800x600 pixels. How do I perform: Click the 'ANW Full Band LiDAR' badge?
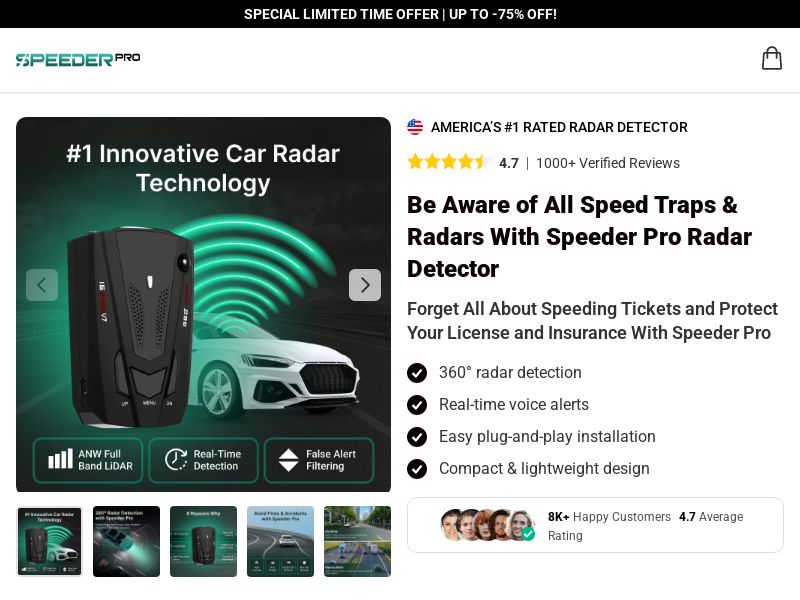tap(88, 460)
